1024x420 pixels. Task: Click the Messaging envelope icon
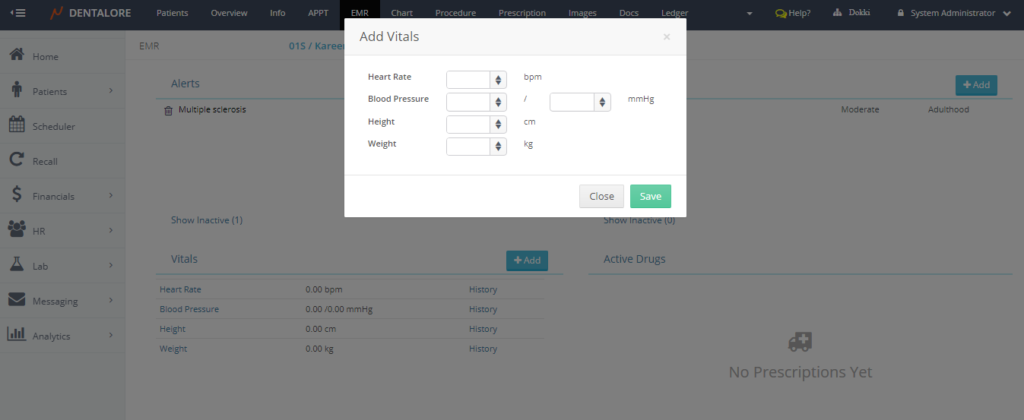click(17, 300)
